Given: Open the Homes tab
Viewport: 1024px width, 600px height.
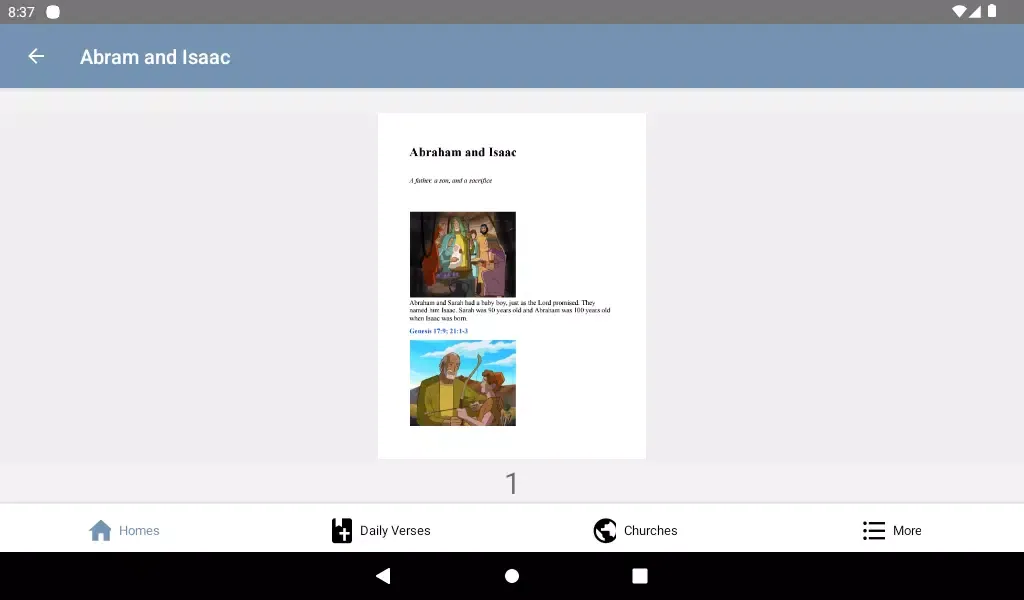Looking at the screenshot, I should [x=124, y=530].
